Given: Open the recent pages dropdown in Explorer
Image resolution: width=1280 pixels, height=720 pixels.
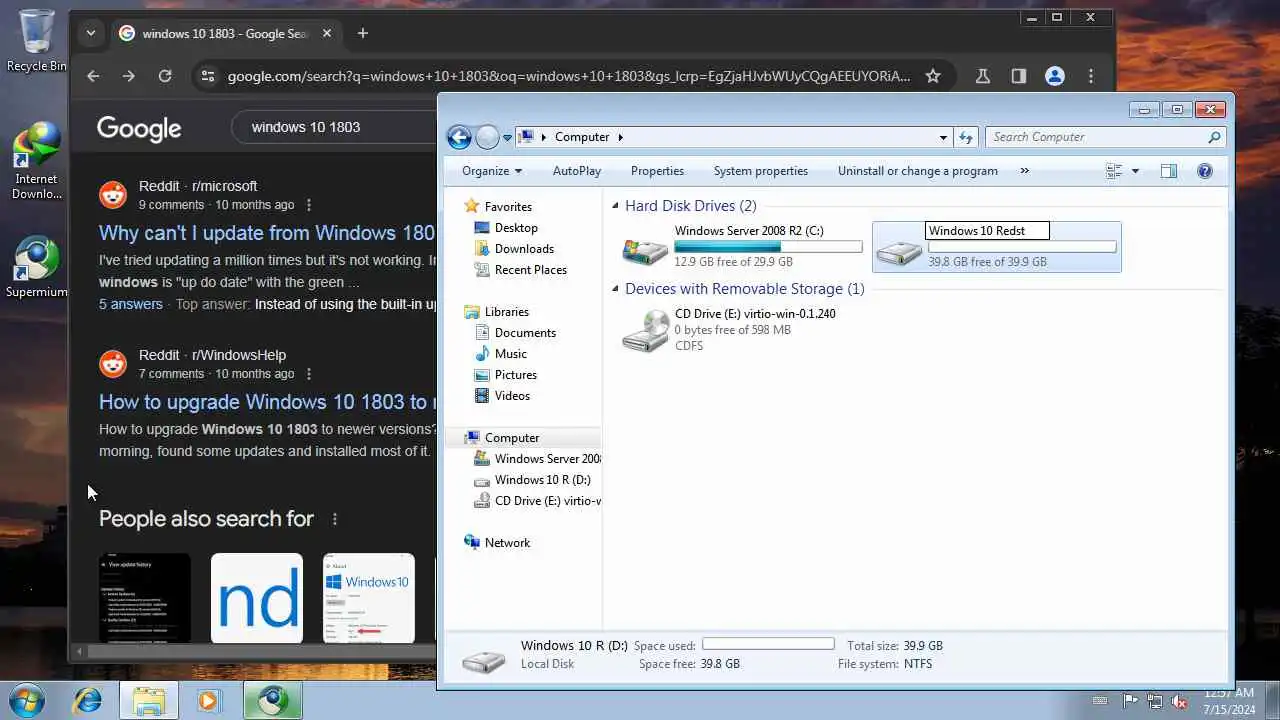Looking at the screenshot, I should (x=507, y=137).
